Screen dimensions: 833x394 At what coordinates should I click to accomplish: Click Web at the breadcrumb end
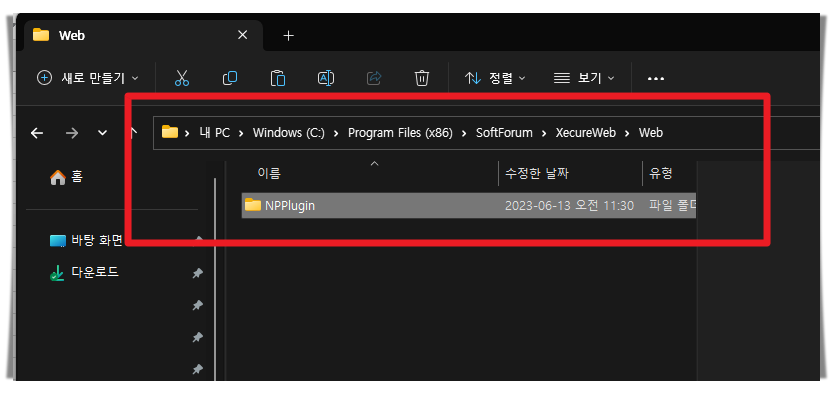click(651, 133)
